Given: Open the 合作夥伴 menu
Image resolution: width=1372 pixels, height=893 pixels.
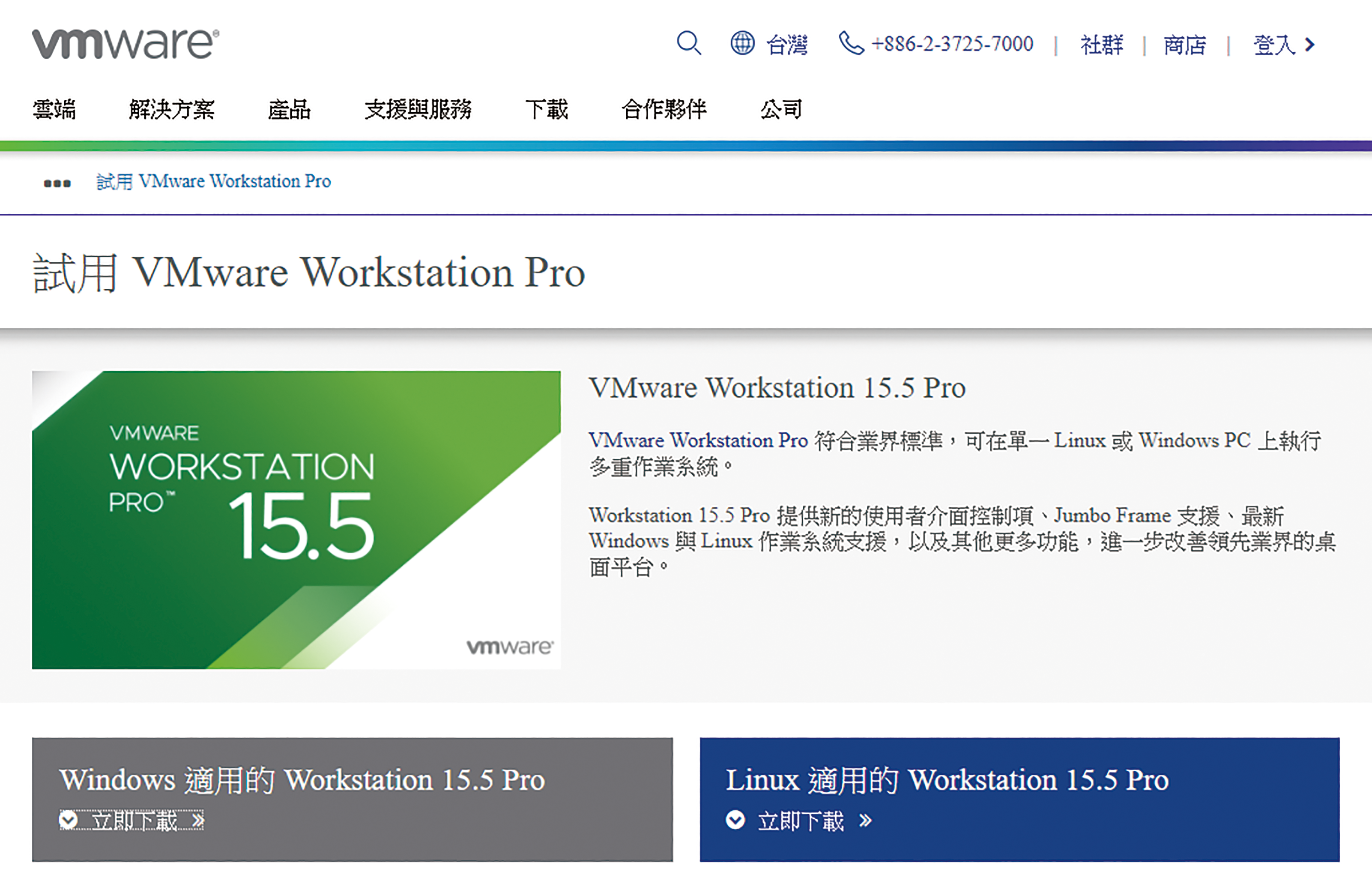Looking at the screenshot, I should point(664,109).
